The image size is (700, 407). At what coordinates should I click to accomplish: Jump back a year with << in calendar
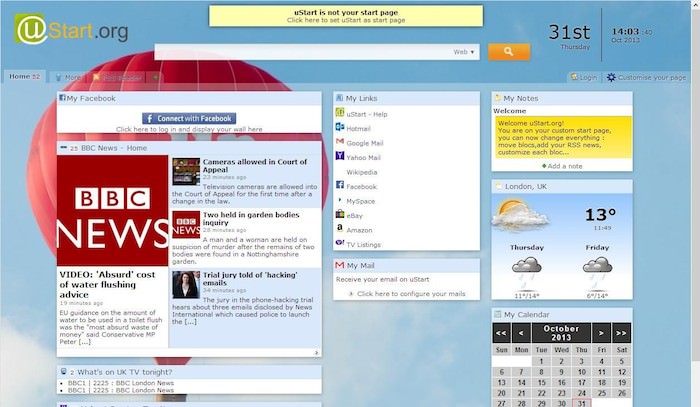pos(501,333)
